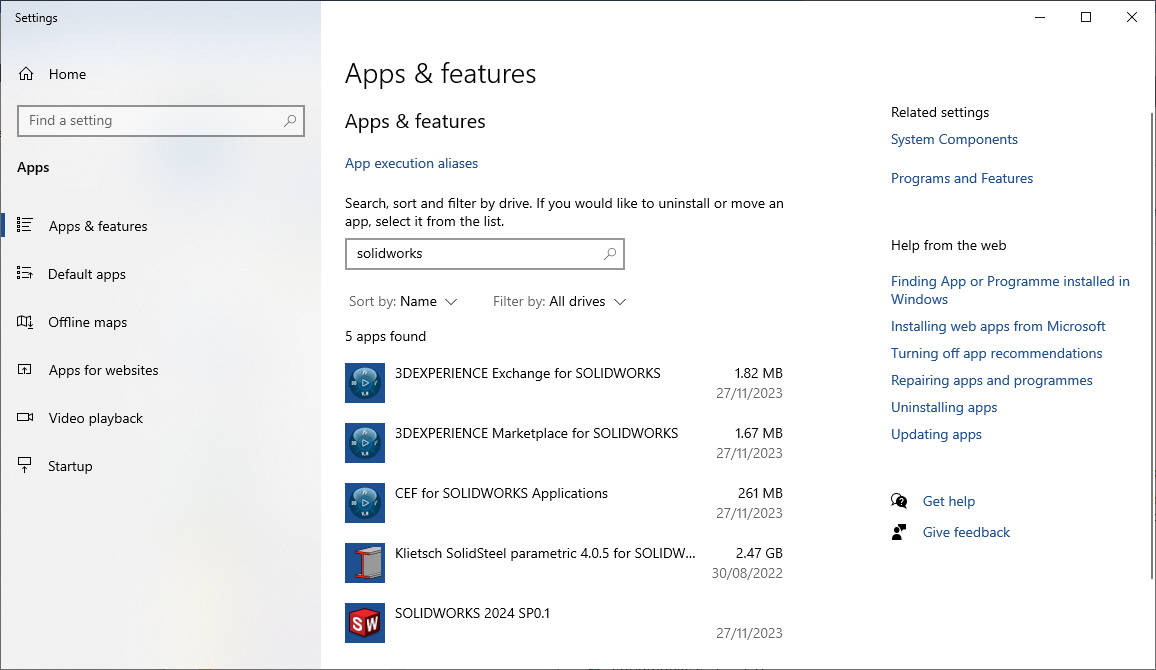Open the Sort by Name dropdown
Screen dimensions: 1156x670
click(x=403, y=301)
